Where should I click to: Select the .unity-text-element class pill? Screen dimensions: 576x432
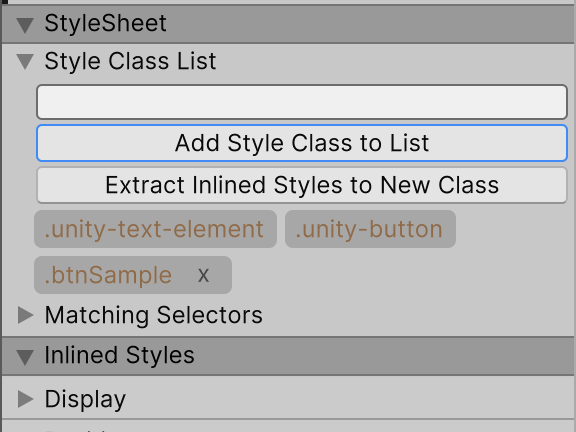155,229
